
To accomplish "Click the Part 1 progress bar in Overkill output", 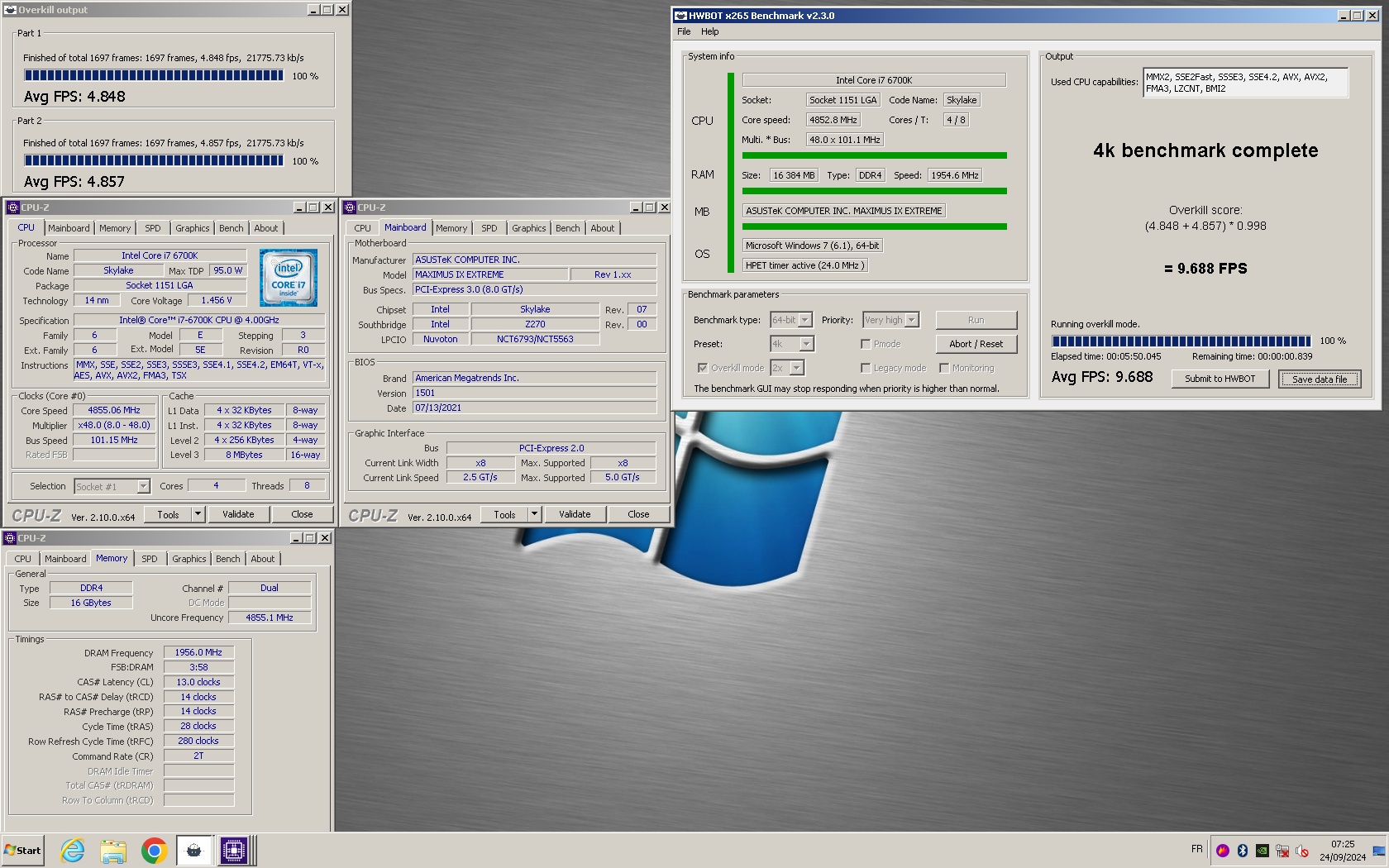I will 154,75.
